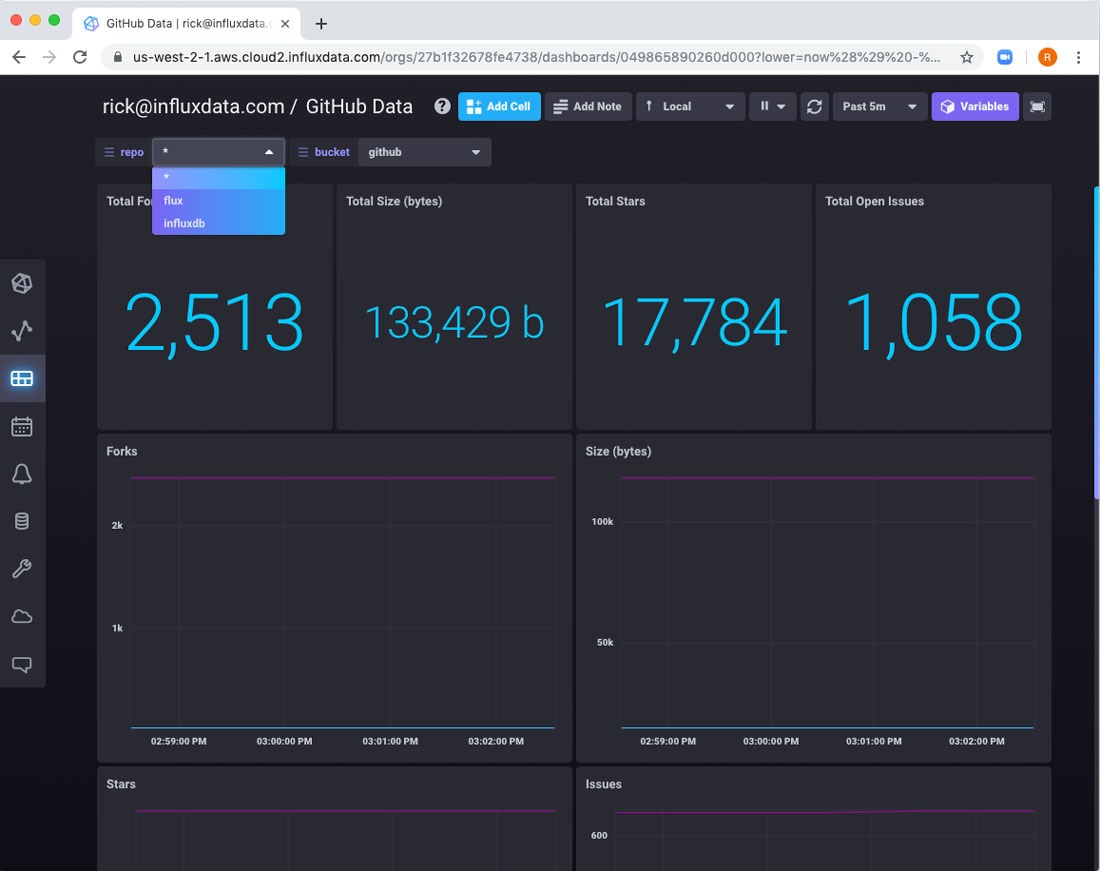Click the cloud icon in sidebar
Screen dimensions: 1100x871
(22, 617)
